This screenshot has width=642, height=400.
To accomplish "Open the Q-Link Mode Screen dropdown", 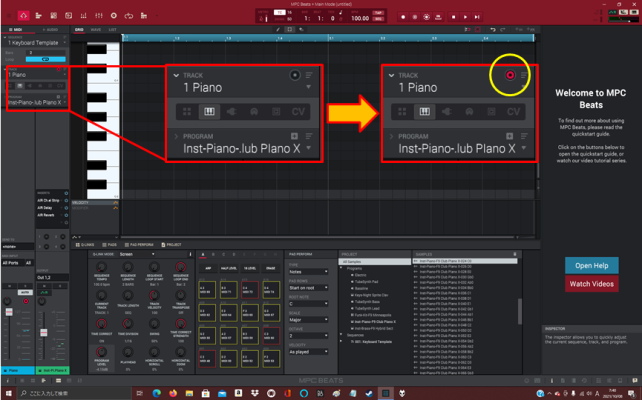I will 137,254.
